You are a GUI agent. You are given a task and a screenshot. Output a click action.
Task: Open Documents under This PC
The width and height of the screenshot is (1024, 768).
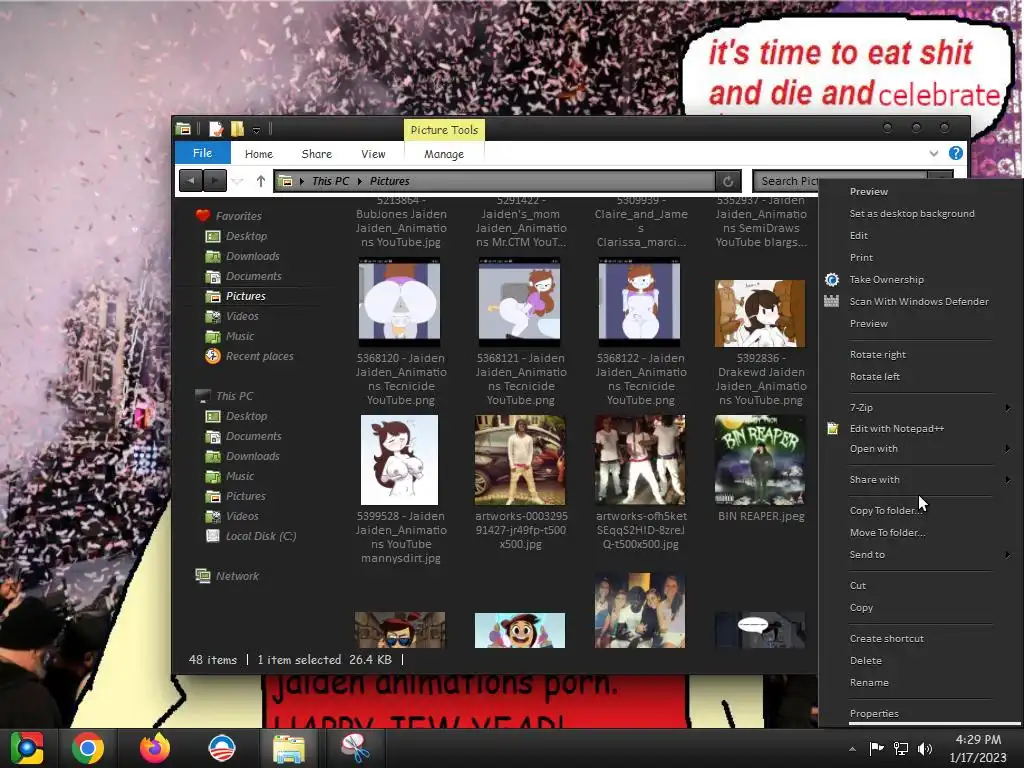253,436
